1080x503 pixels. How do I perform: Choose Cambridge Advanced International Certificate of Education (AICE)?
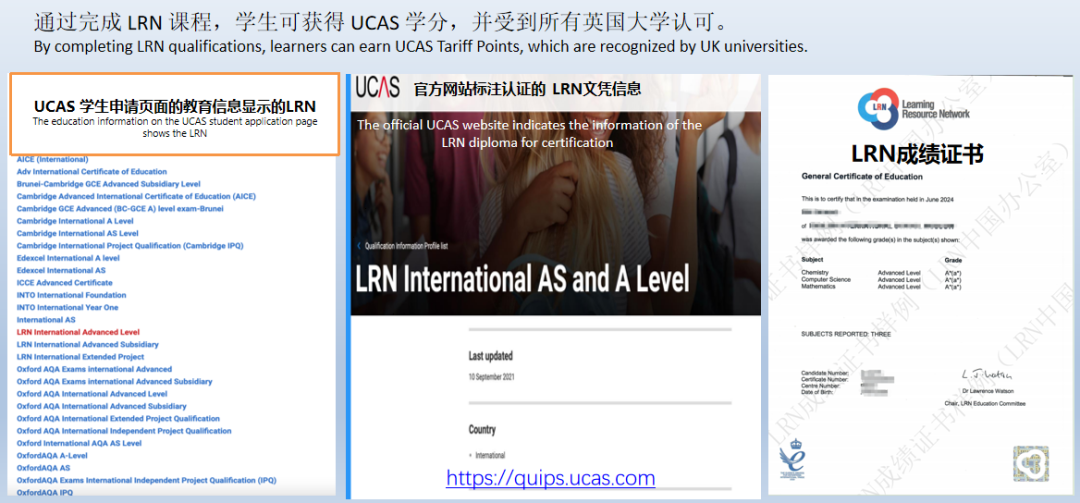coord(136,196)
